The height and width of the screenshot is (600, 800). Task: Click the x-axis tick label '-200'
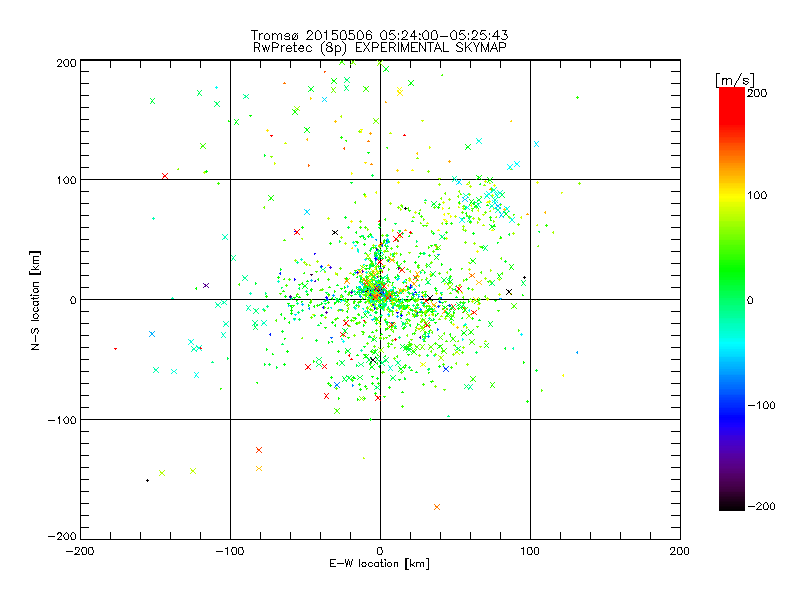(80, 551)
